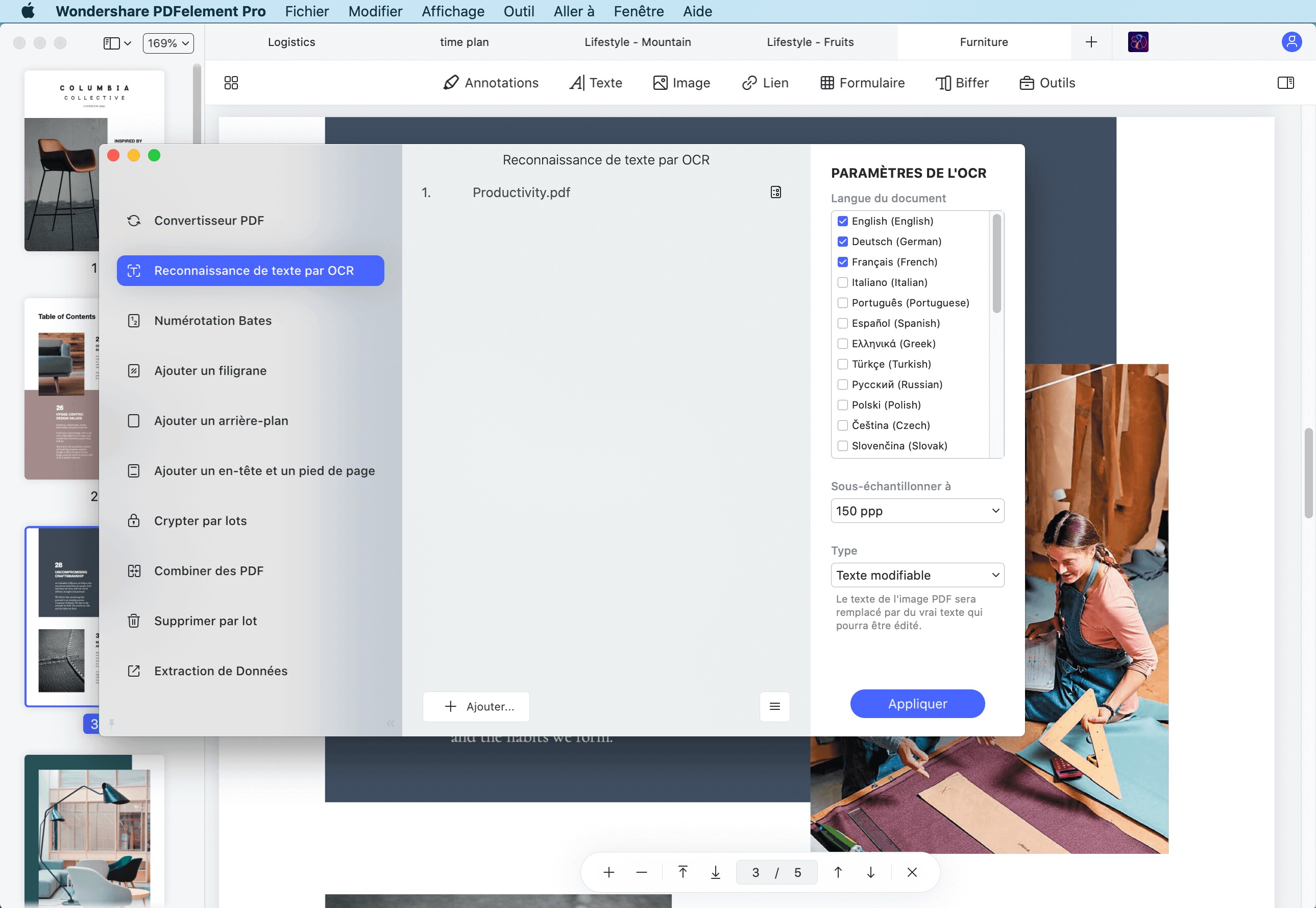Open Convertisseur PDF from batch sidebar
This screenshot has height=908, width=1316.
(x=209, y=220)
